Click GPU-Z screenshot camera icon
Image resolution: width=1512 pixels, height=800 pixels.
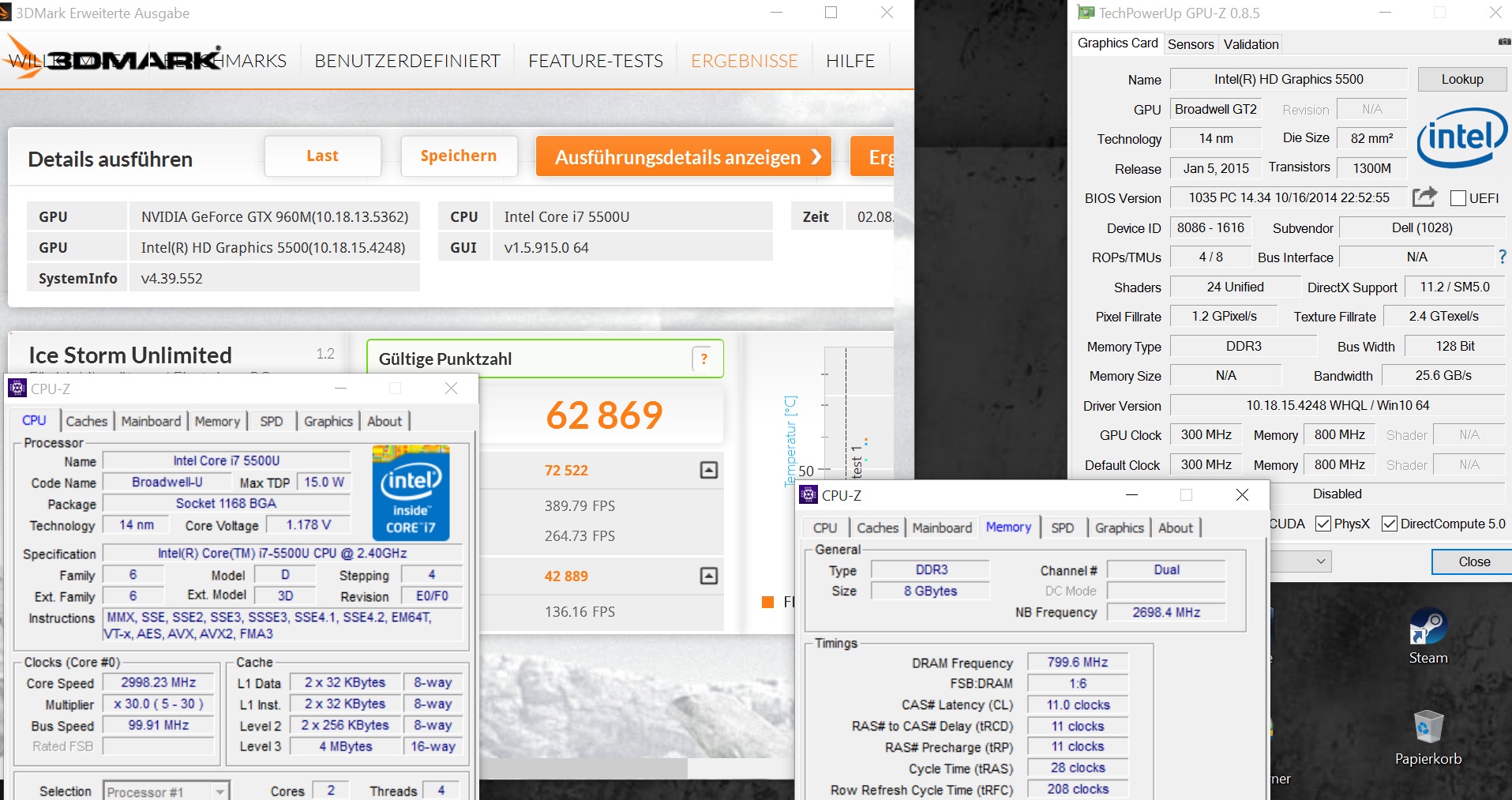coord(1503,42)
